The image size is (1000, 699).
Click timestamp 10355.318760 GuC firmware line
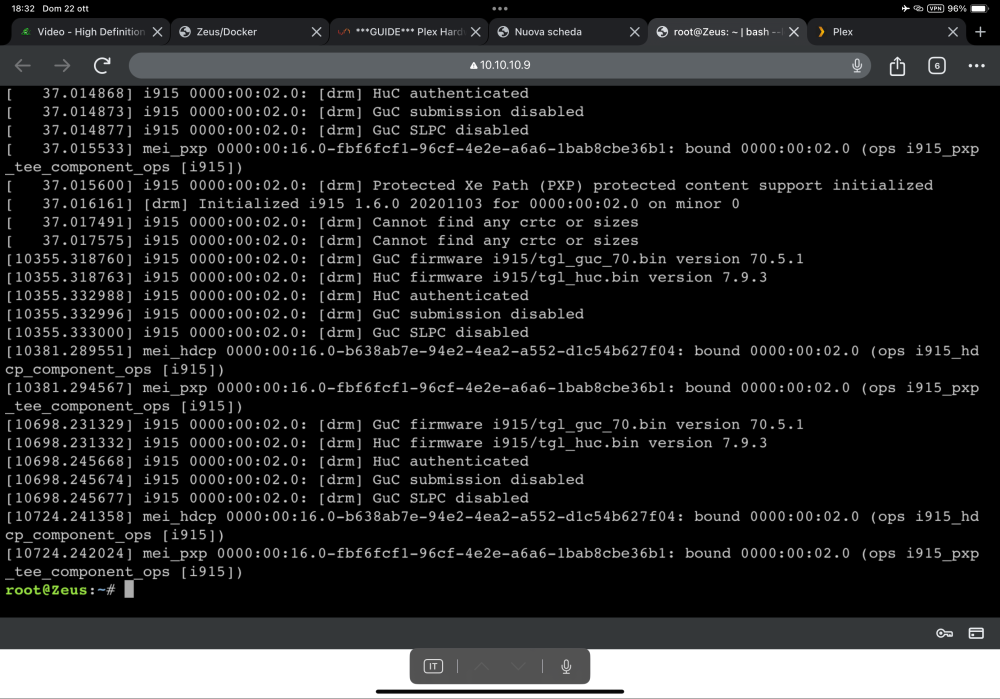(x=404, y=259)
